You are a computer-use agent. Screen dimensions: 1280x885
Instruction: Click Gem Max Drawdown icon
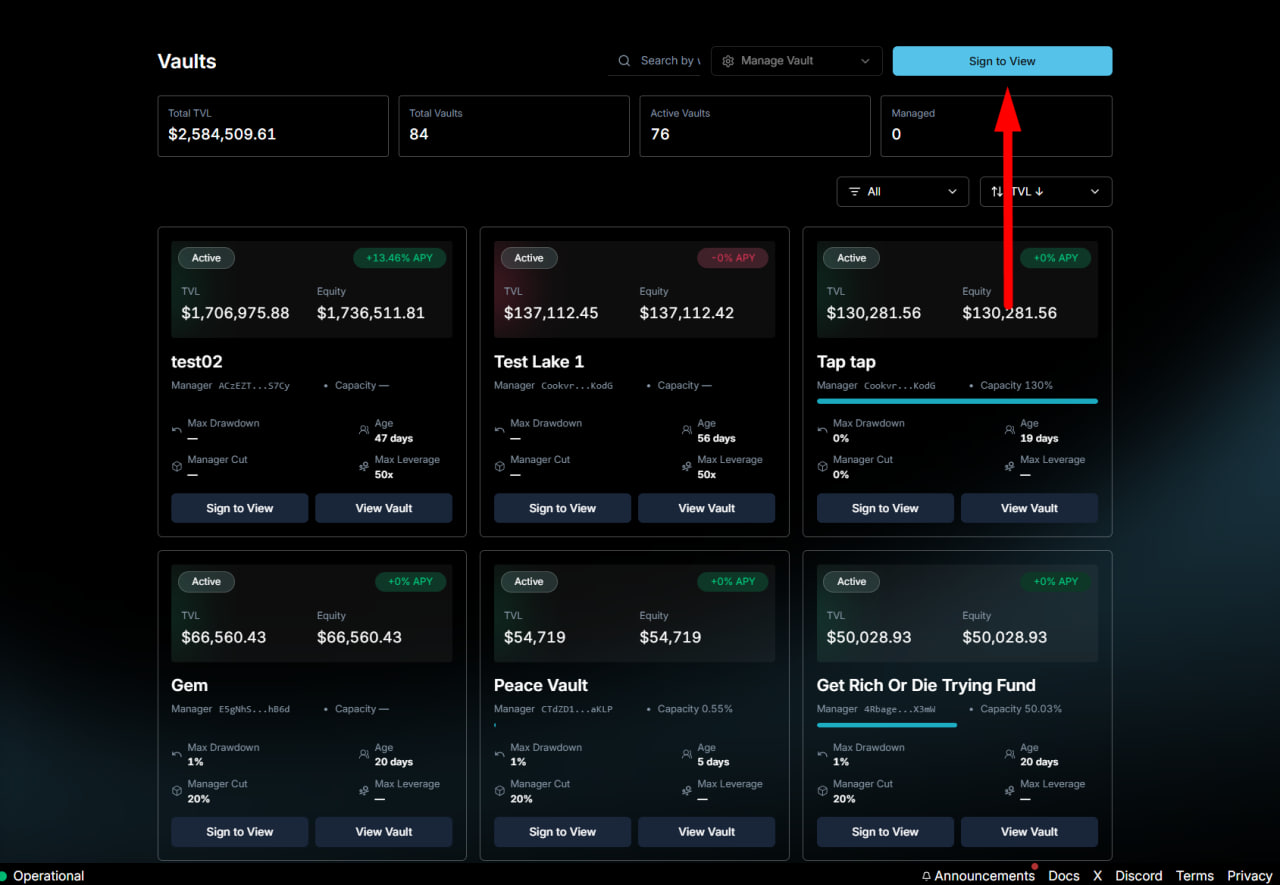click(x=177, y=754)
